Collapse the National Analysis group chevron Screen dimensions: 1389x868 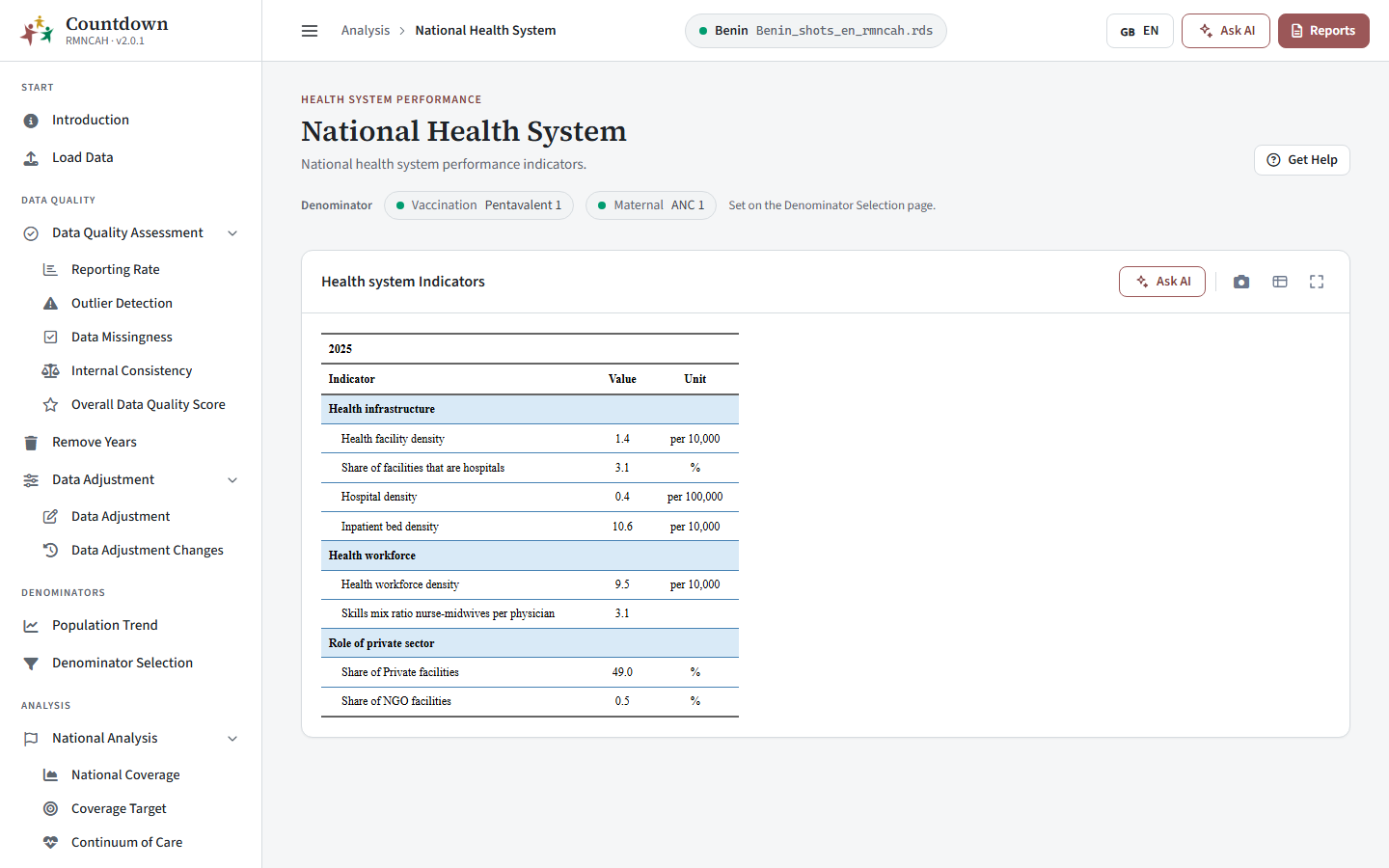tap(232, 739)
